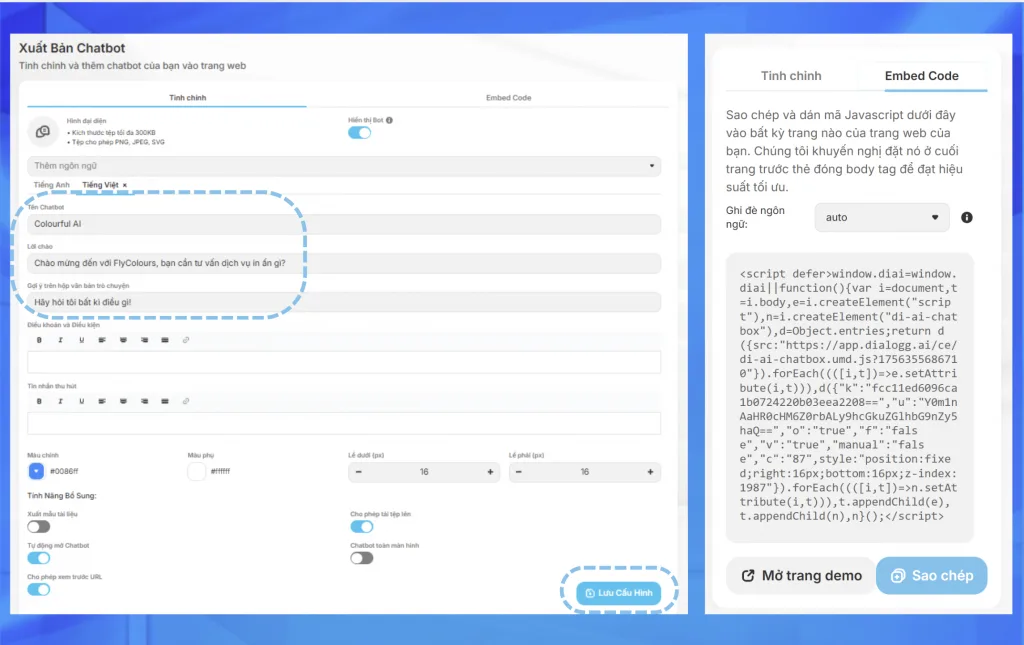Image resolution: width=1024 pixels, height=645 pixels.
Task: Open the Ghi đè ngôn ngữ auto dropdown
Action: [x=882, y=217]
